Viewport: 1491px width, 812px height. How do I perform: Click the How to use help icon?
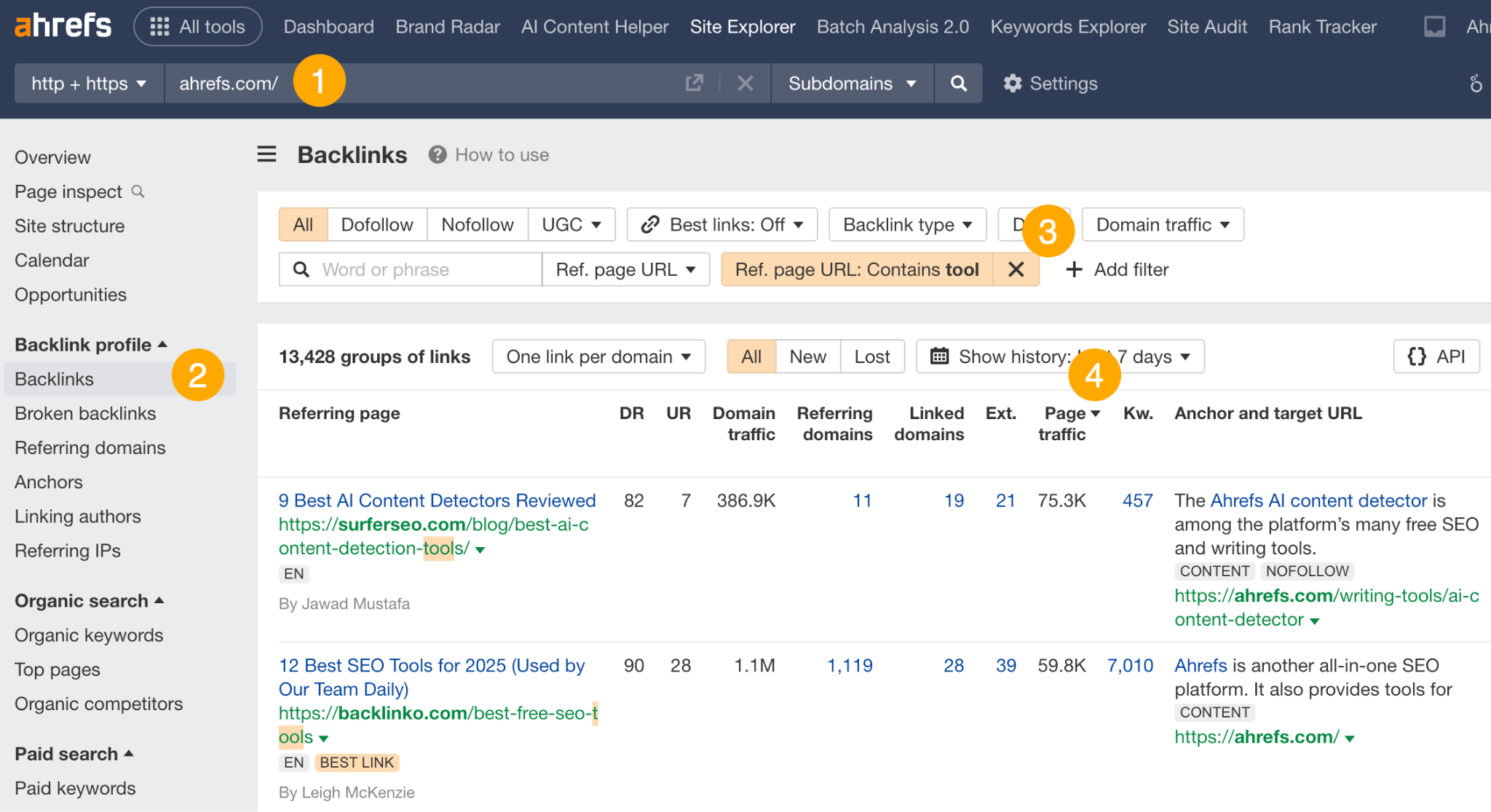point(438,154)
